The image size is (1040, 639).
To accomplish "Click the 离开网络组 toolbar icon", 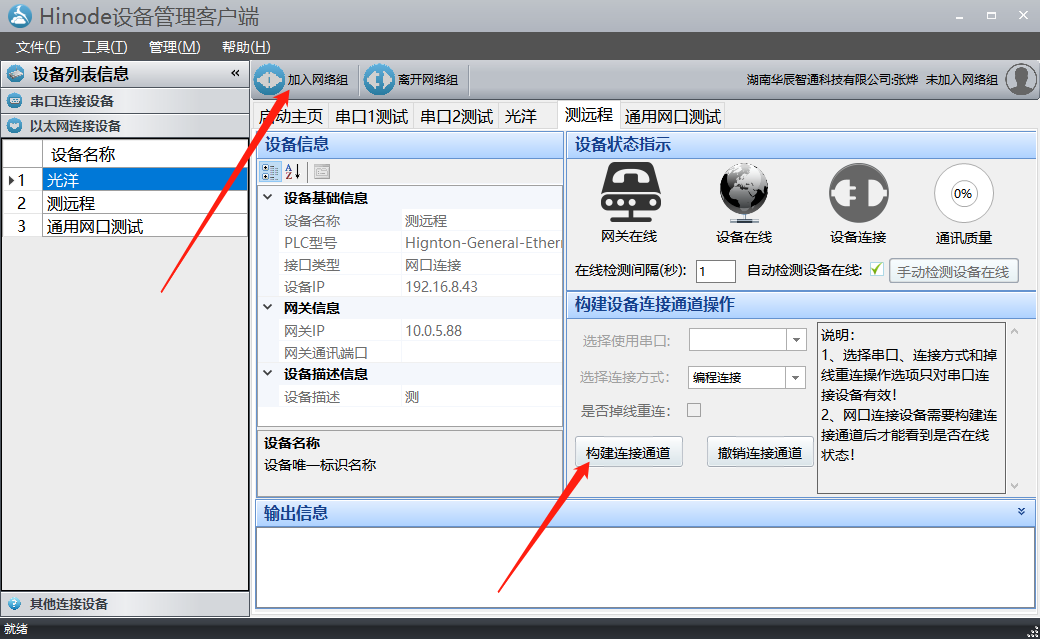I will (x=379, y=79).
